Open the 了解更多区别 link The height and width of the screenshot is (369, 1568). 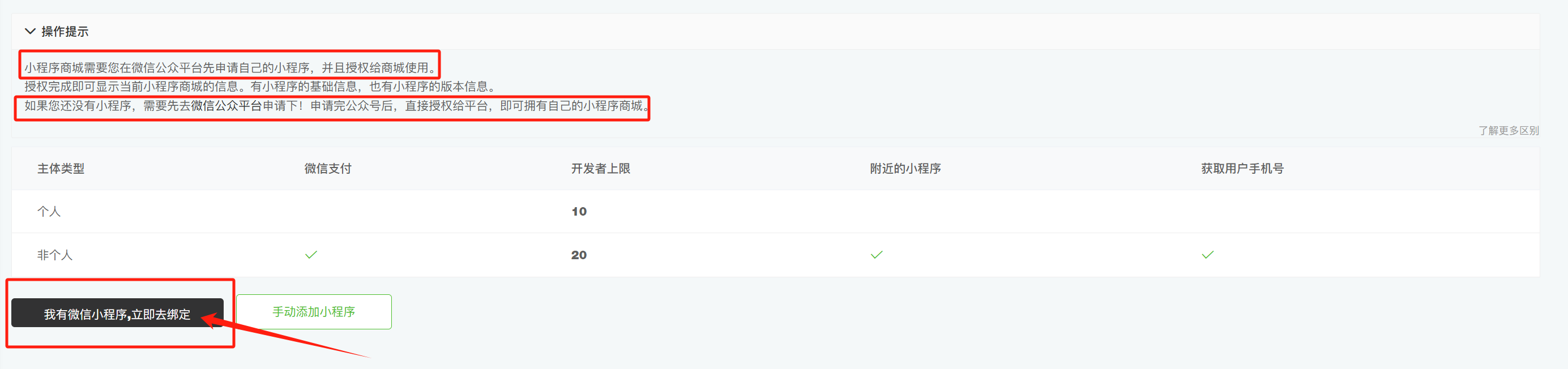[1509, 131]
